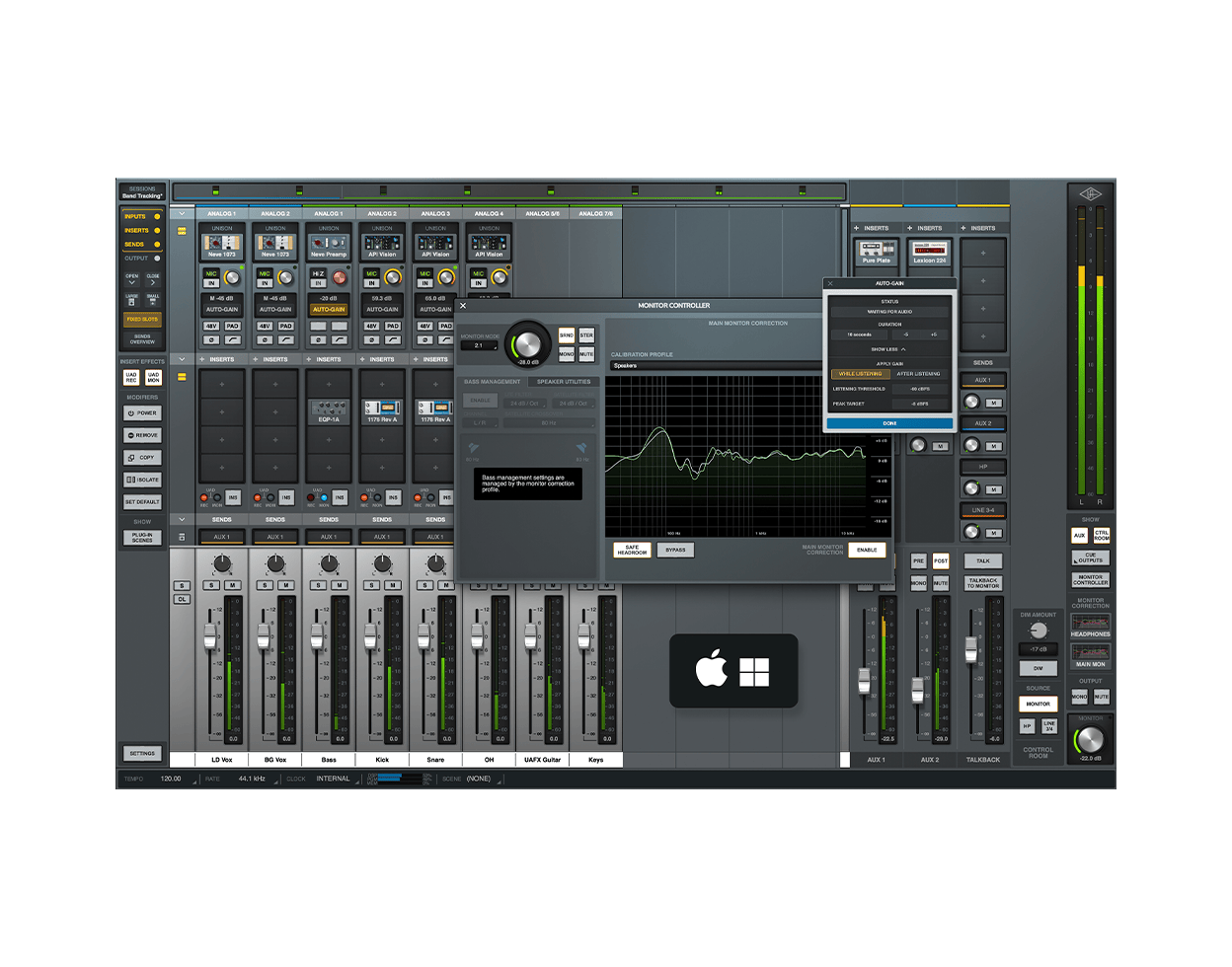Toggle PAD on Analog 2
Viewport: 1232px width, 967px height.
285,326
